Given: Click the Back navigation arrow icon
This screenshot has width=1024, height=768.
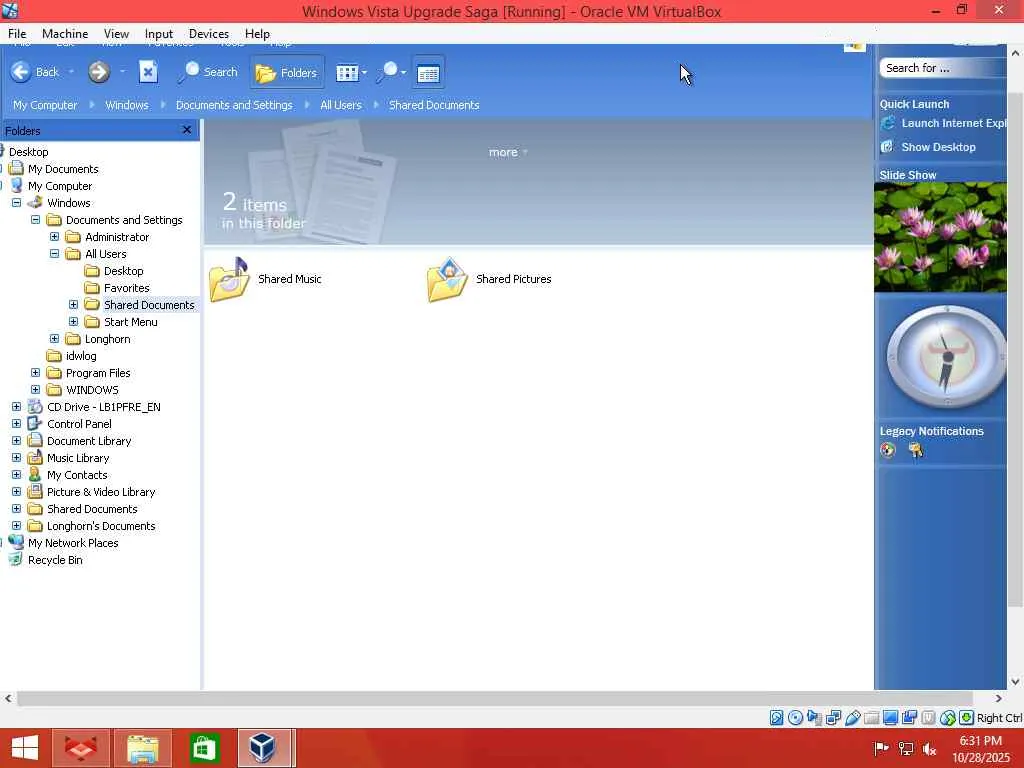Looking at the screenshot, I should point(20,72).
